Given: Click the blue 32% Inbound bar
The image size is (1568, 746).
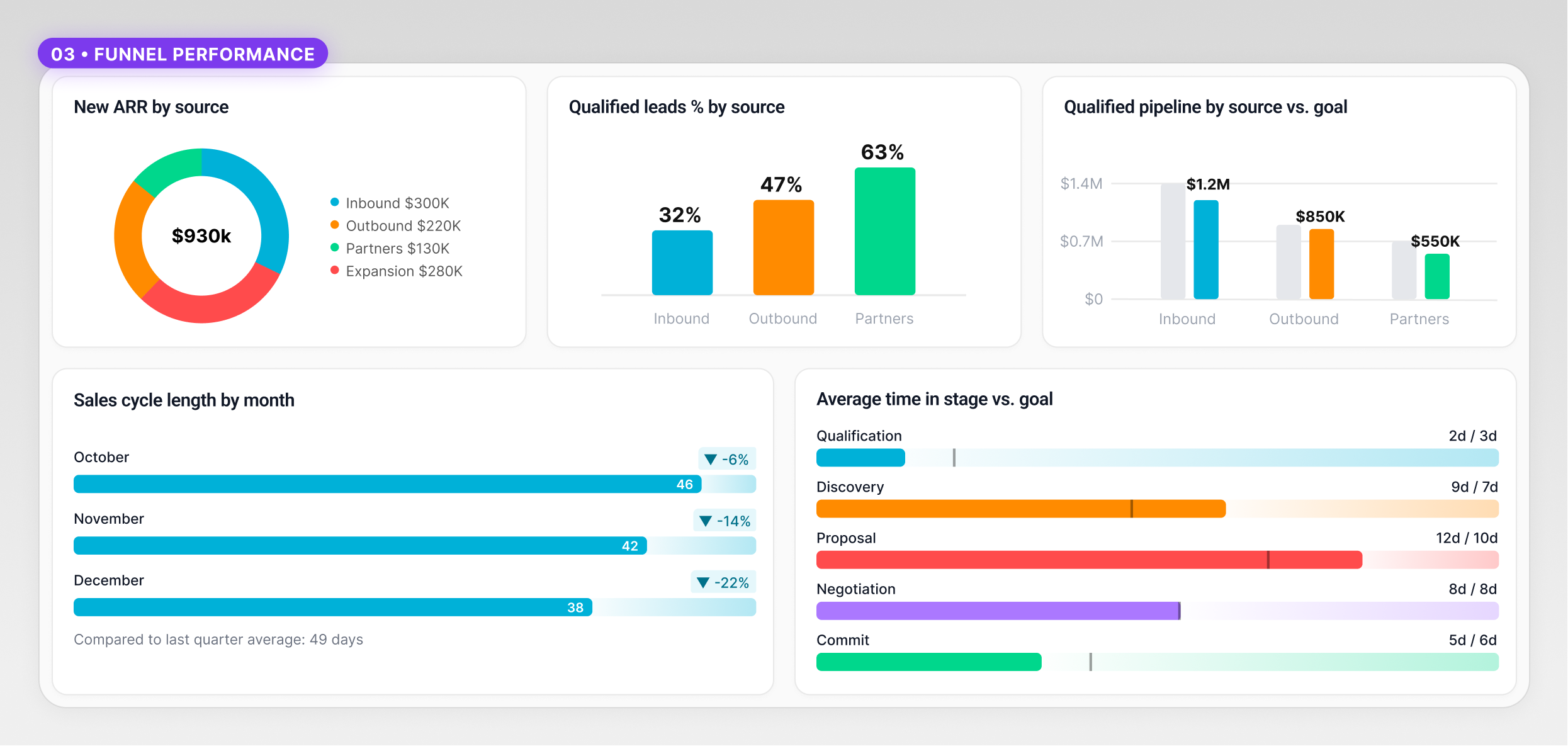Looking at the screenshot, I should pos(682,263).
